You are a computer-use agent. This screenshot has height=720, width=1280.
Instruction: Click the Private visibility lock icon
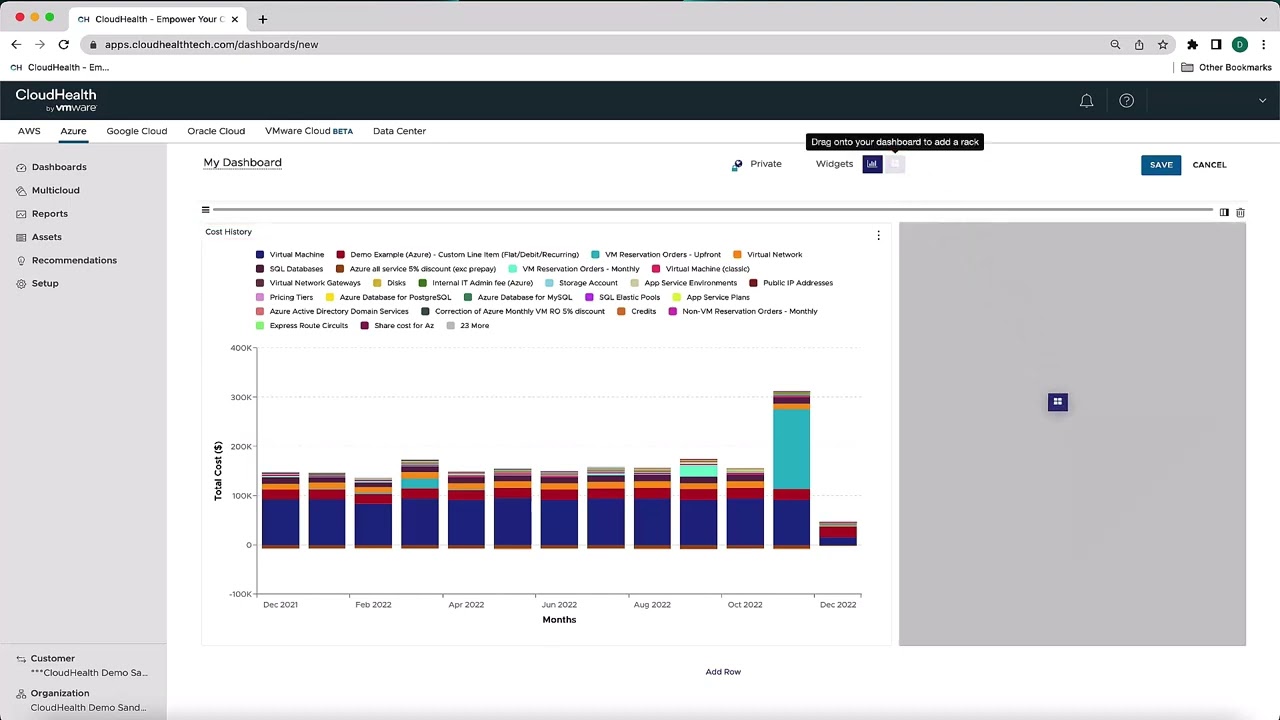[737, 165]
